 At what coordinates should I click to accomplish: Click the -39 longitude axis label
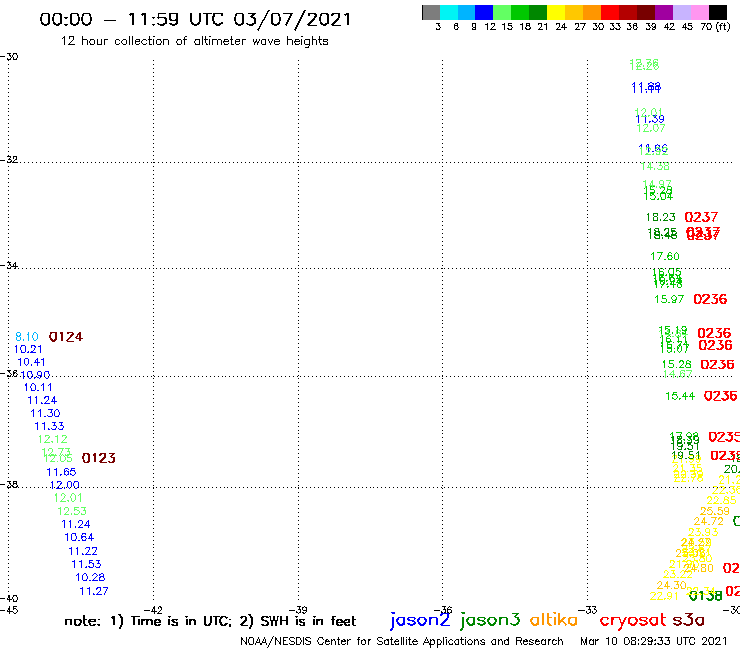(x=298, y=610)
